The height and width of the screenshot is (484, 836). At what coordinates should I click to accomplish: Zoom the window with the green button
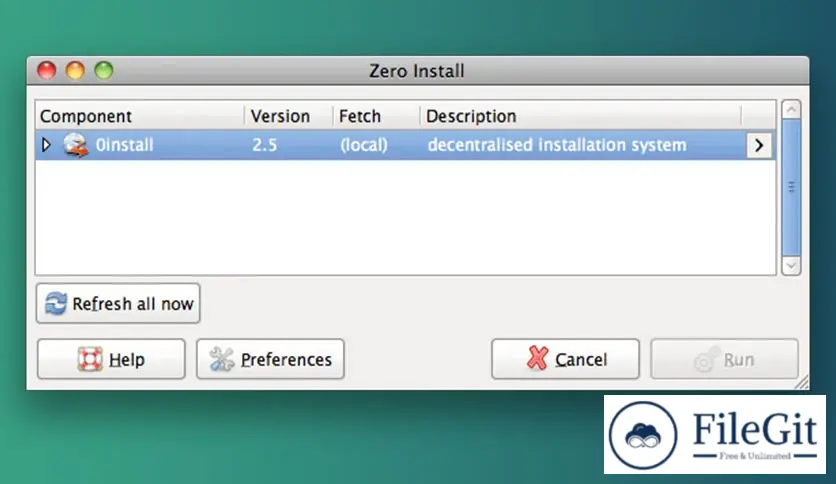click(x=104, y=70)
